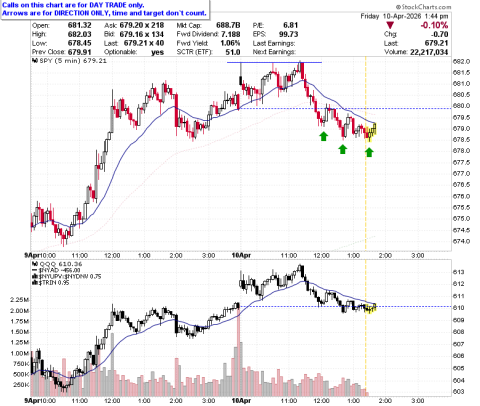Click the 610 label on QQQ axis
The width and height of the screenshot is (480, 406).
[459, 308]
